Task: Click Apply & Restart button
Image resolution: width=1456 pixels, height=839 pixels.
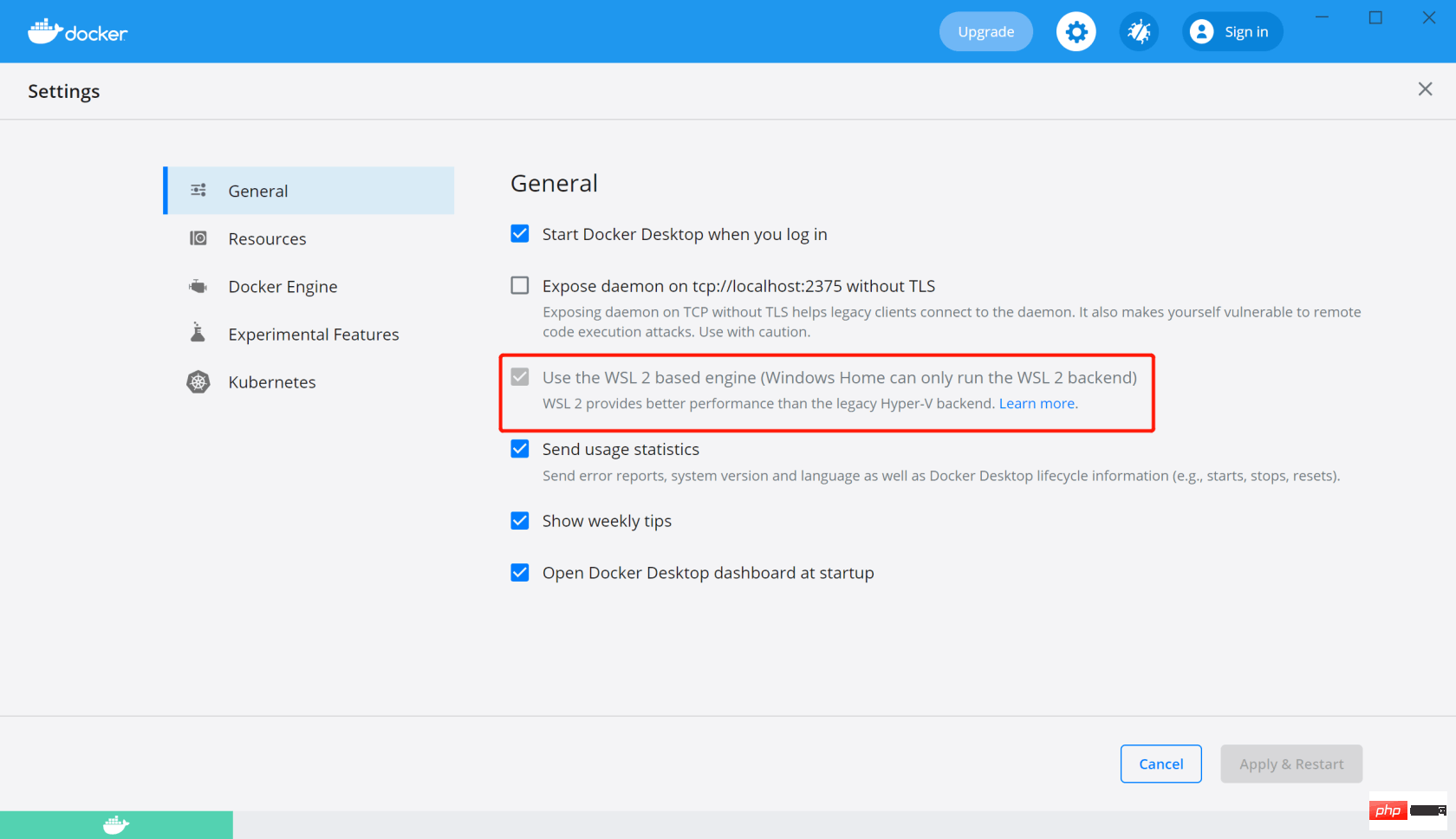Action: tap(1291, 764)
